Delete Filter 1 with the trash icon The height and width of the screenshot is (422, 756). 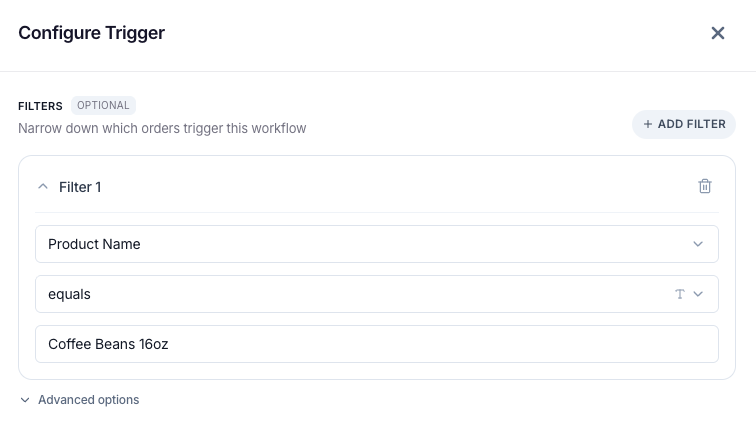tap(704, 186)
